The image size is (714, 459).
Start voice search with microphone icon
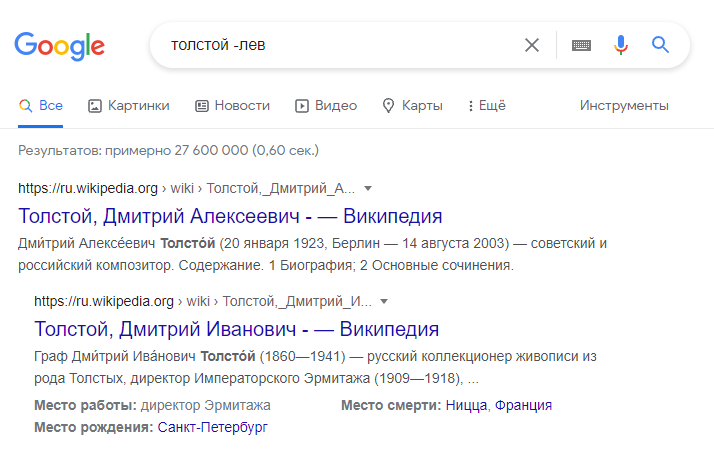(621, 45)
